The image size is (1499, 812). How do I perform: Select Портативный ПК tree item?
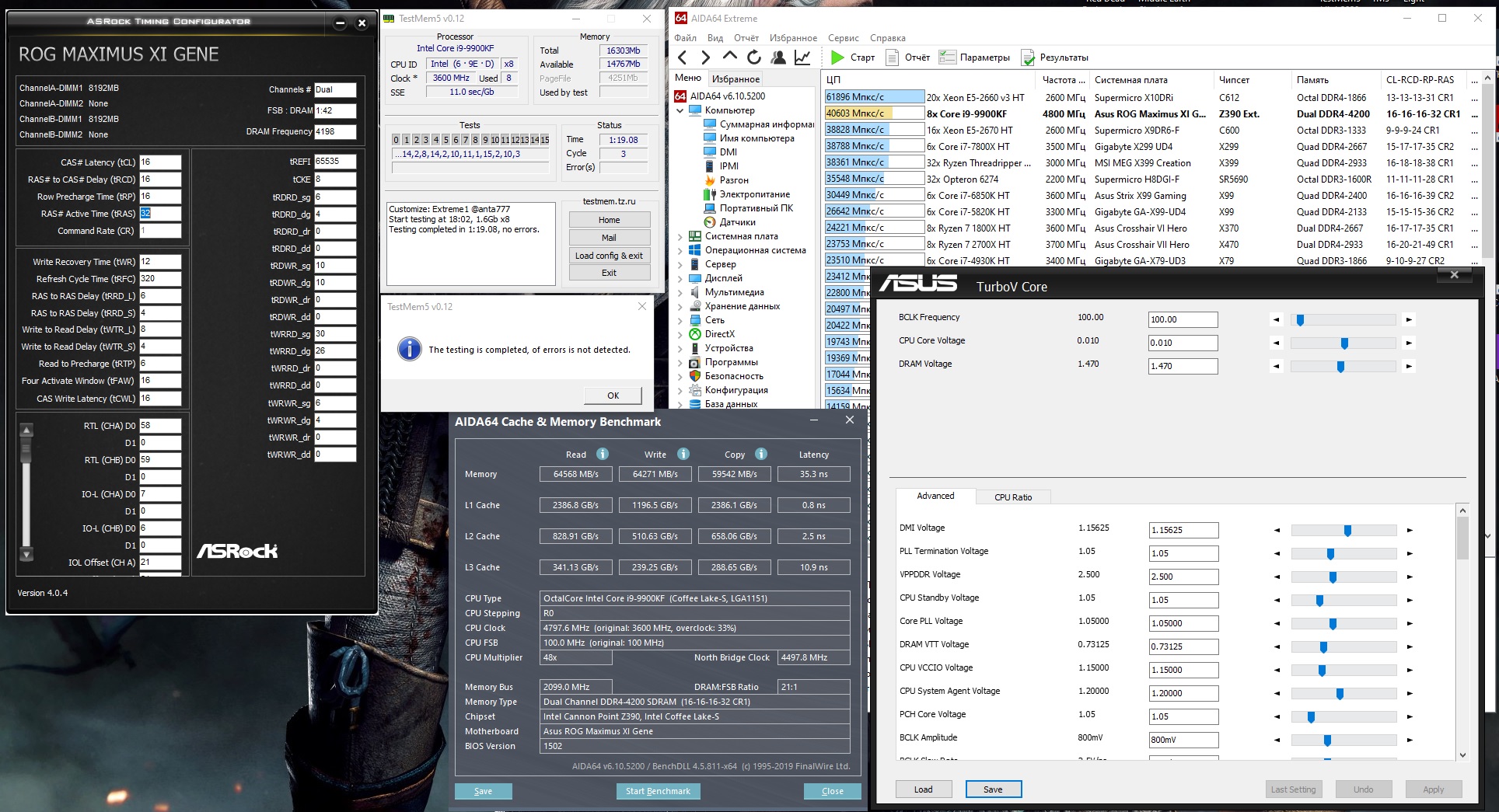click(x=748, y=208)
